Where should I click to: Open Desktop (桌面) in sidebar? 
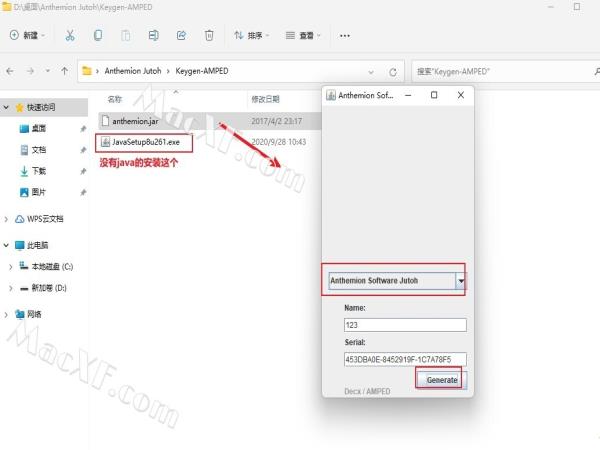(x=38, y=129)
